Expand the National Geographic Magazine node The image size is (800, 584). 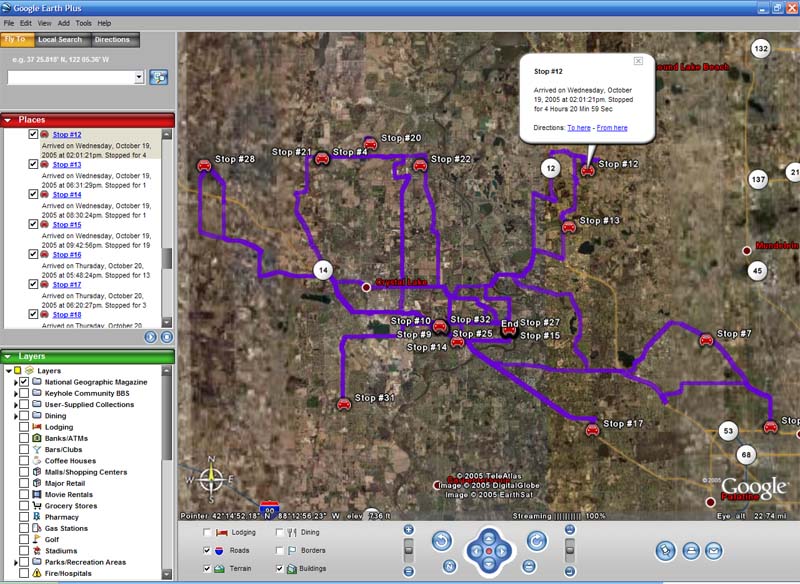16,382
